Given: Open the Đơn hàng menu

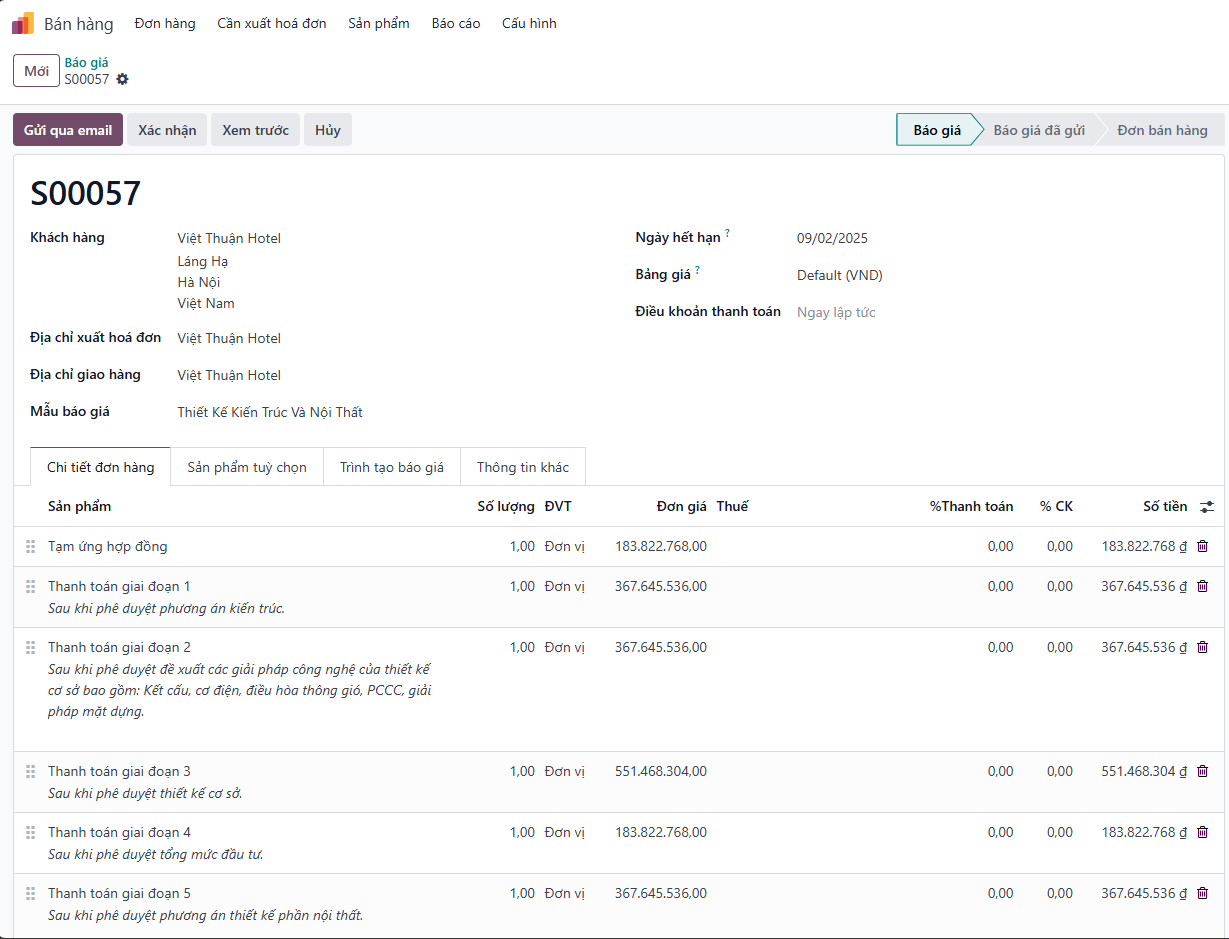Looking at the screenshot, I should (165, 23).
